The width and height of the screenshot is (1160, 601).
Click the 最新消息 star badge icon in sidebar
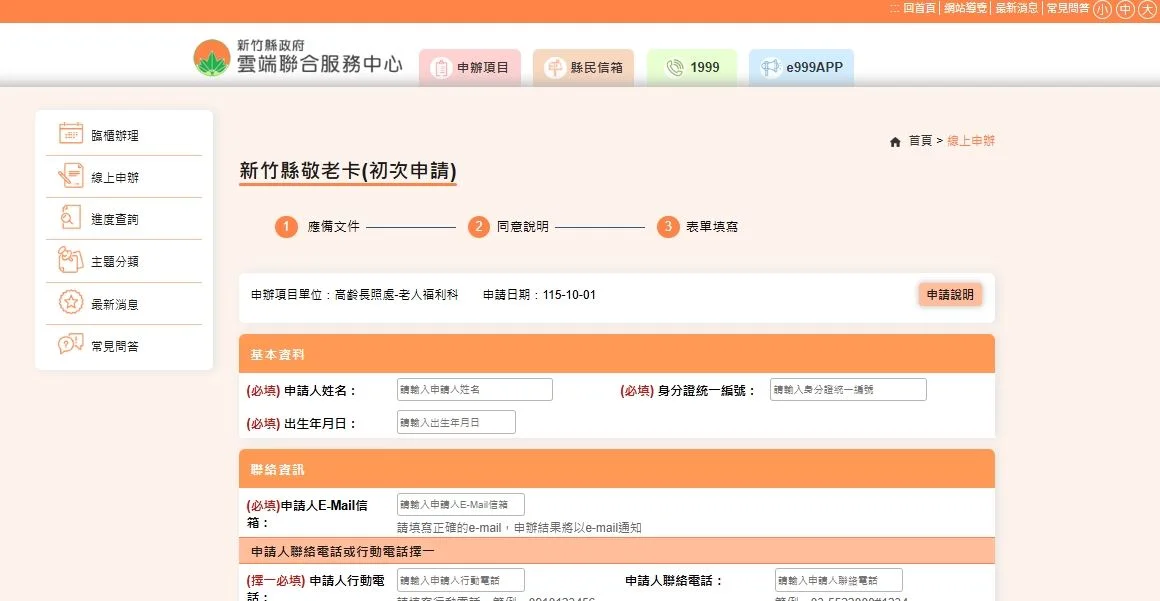pos(71,302)
